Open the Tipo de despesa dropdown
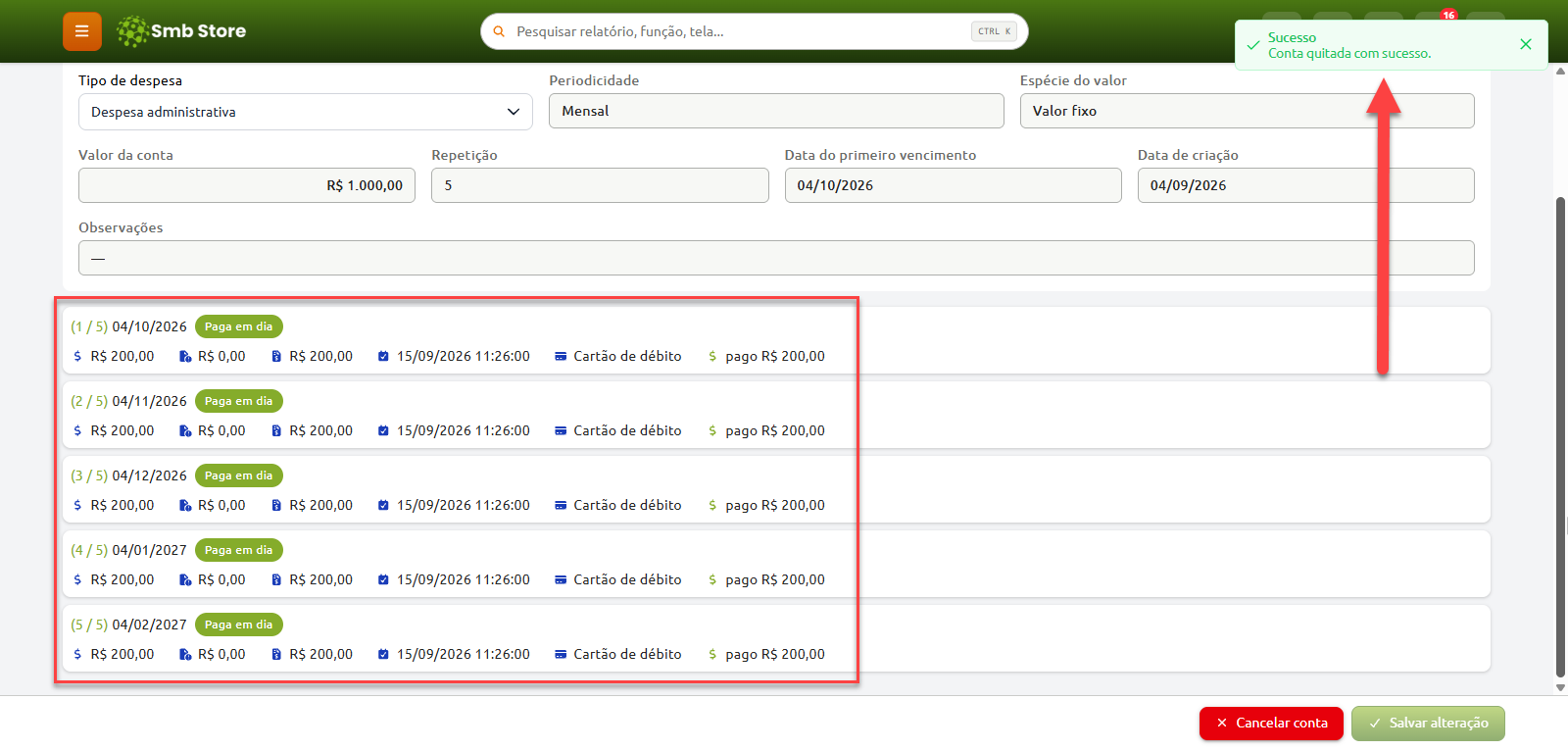1568x750 pixels. (306, 112)
